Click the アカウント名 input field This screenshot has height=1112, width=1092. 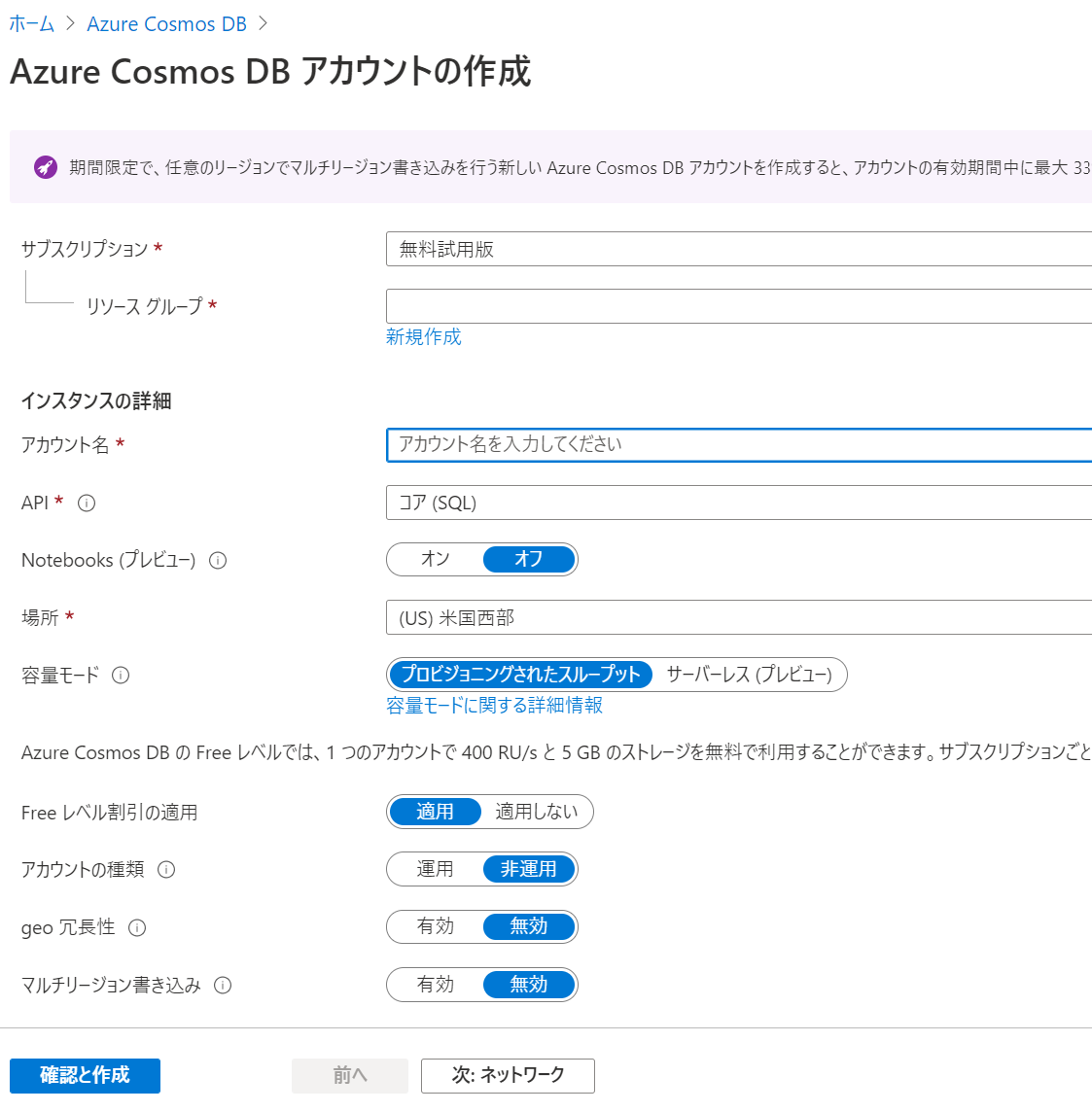(x=739, y=444)
